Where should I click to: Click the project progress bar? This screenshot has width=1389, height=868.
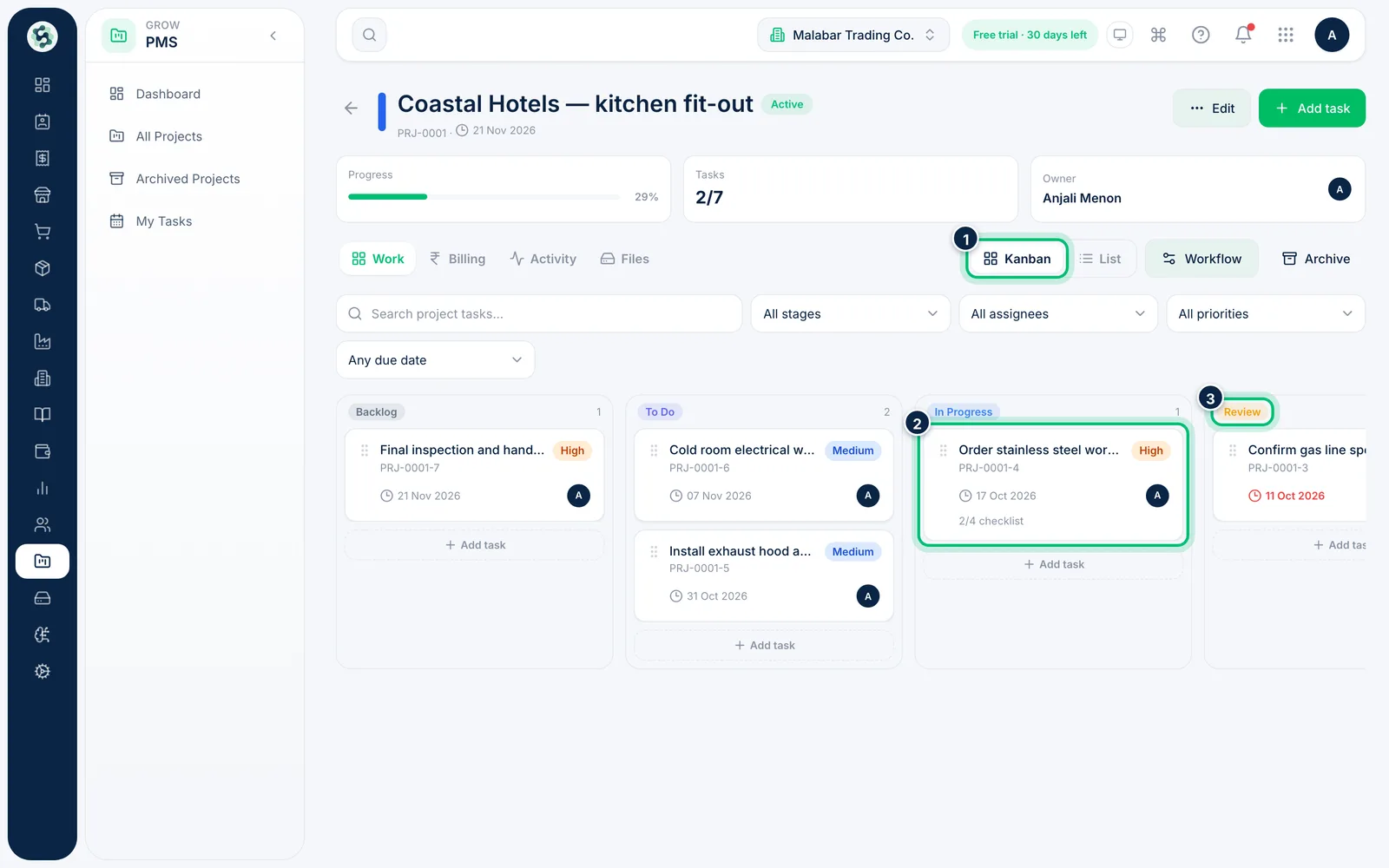point(485,197)
